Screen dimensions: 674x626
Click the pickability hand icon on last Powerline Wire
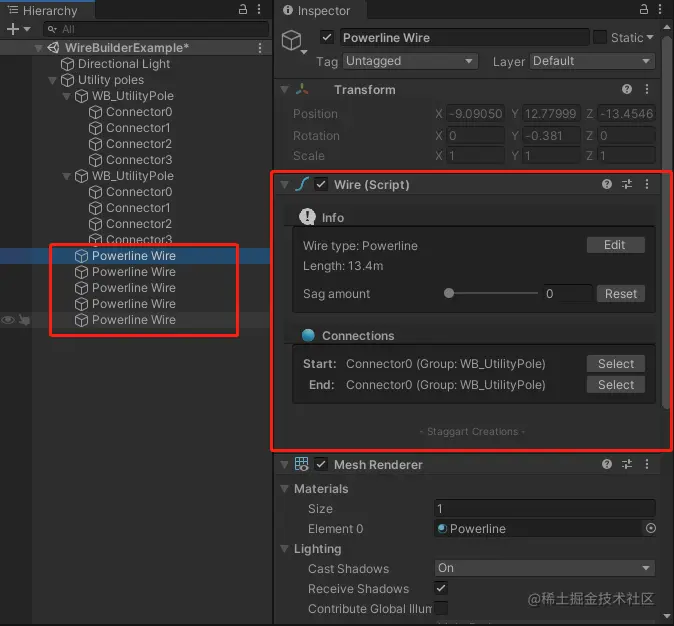click(x=25, y=320)
